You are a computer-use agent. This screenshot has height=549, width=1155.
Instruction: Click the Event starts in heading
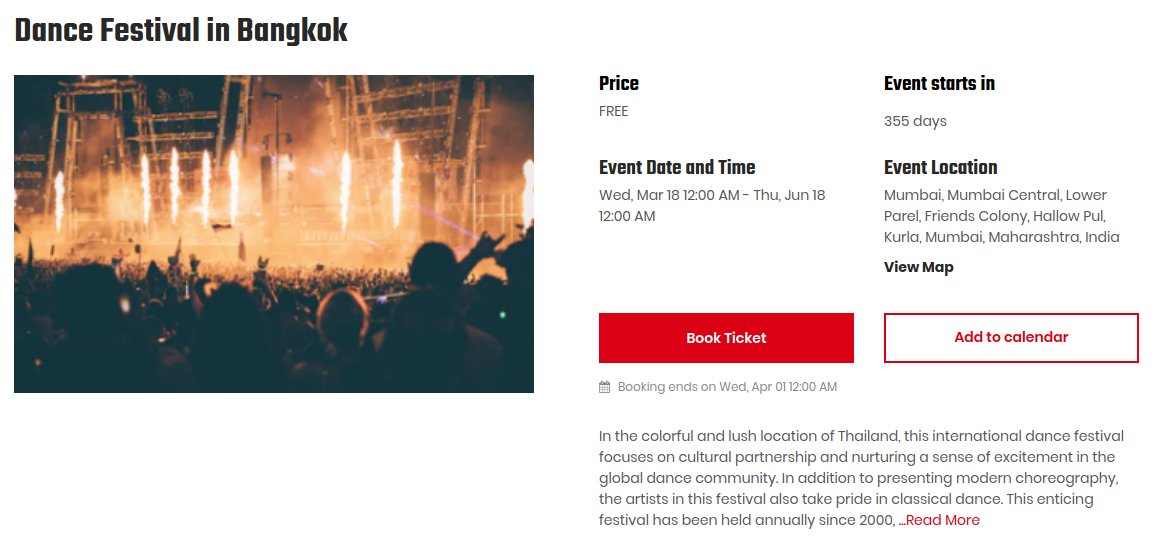click(939, 84)
